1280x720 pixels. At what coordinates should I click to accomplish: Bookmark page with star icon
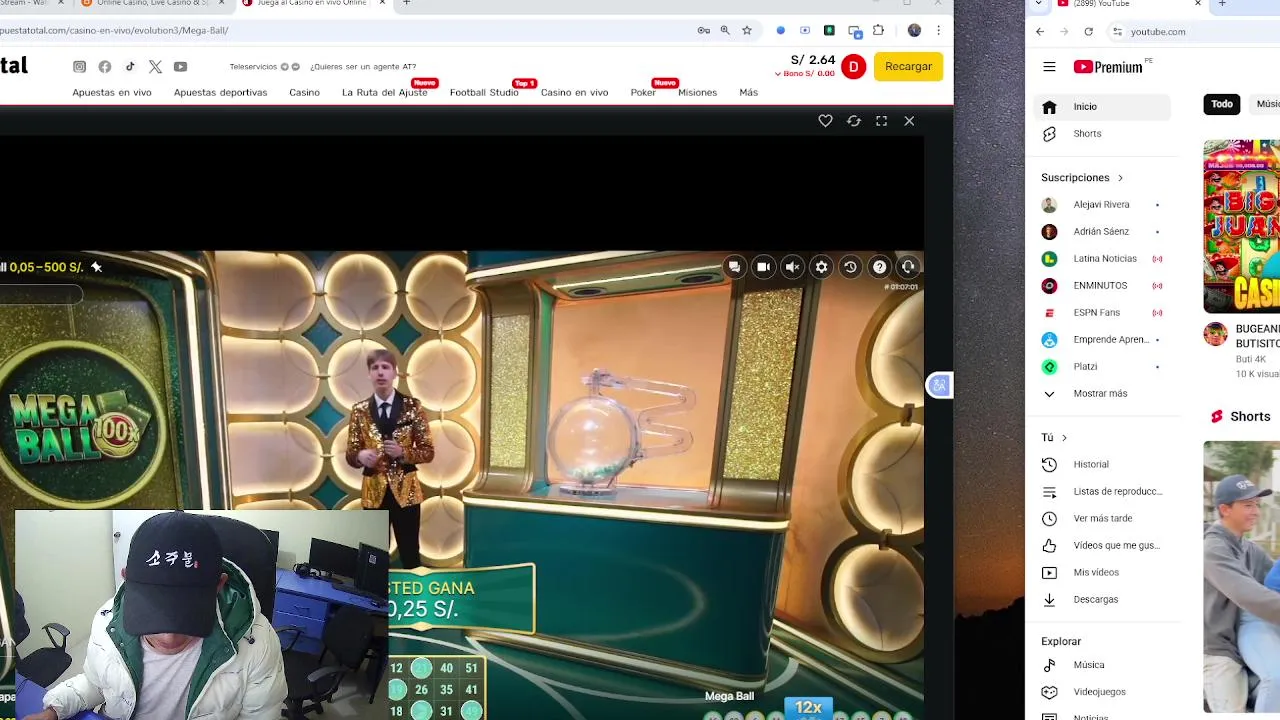(746, 31)
